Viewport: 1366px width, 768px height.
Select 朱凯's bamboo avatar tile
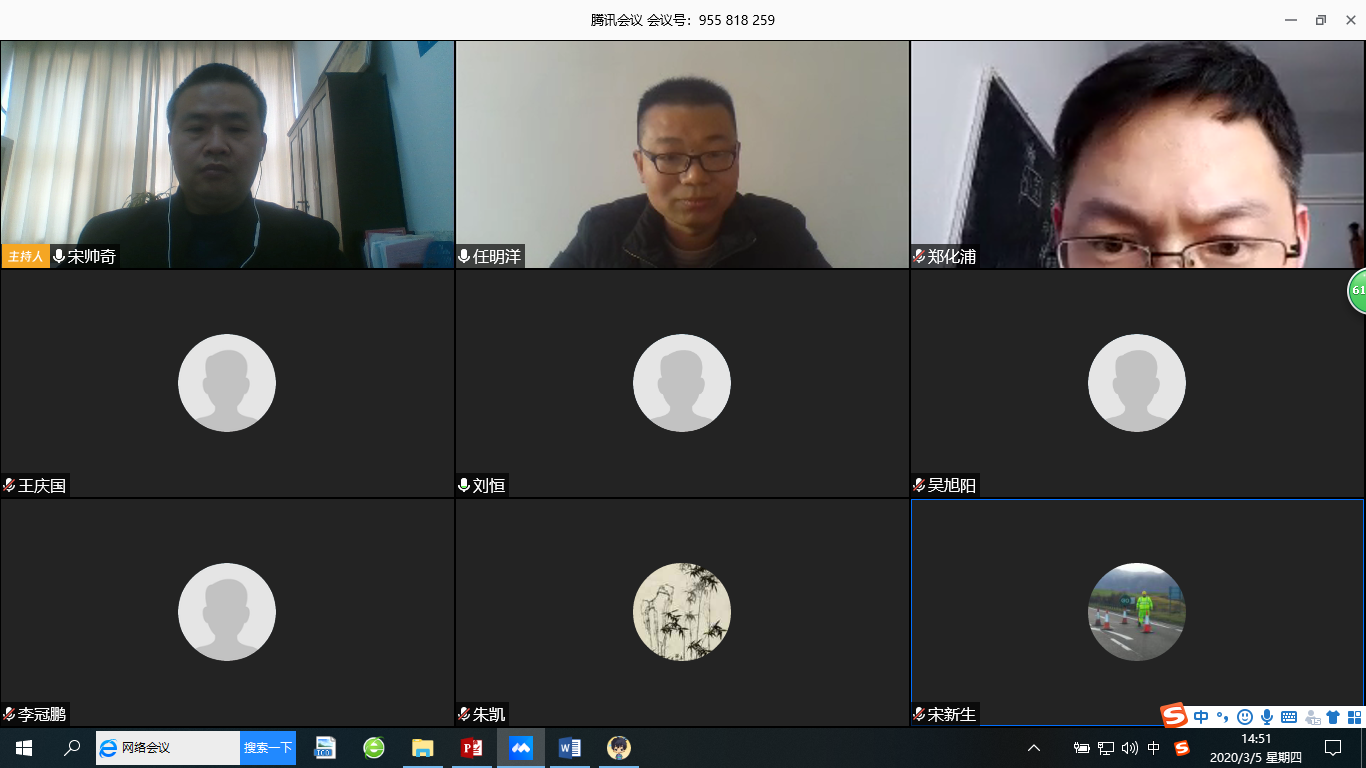[682, 612]
